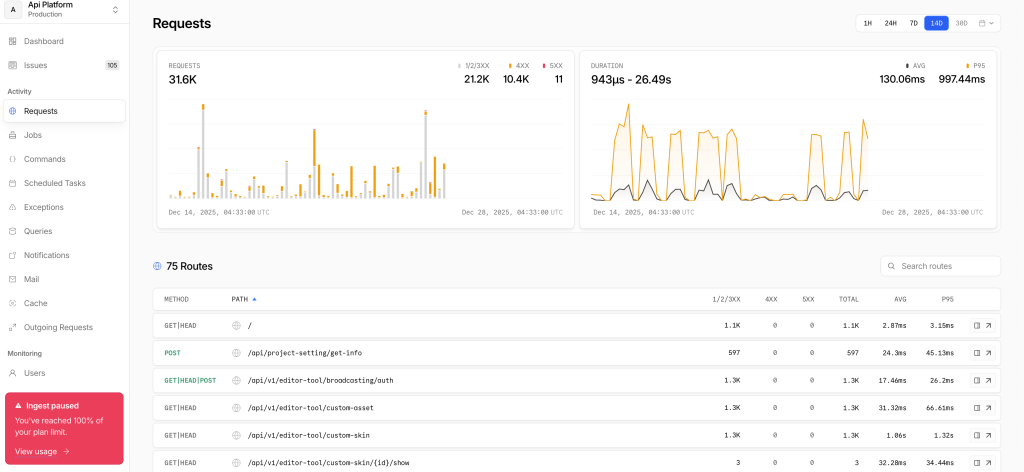The height and width of the screenshot is (472, 1024).
Task: Sort routes by the PATH column
Action: [x=240, y=299]
